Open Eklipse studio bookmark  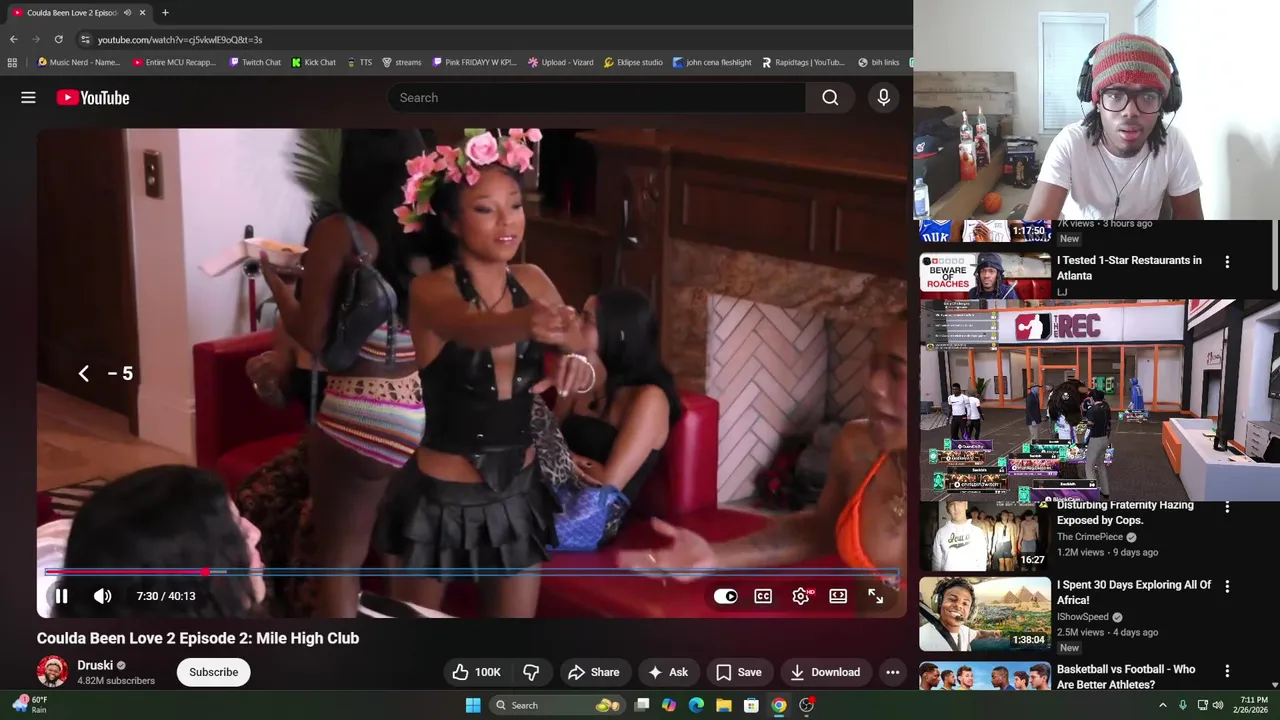tap(633, 62)
